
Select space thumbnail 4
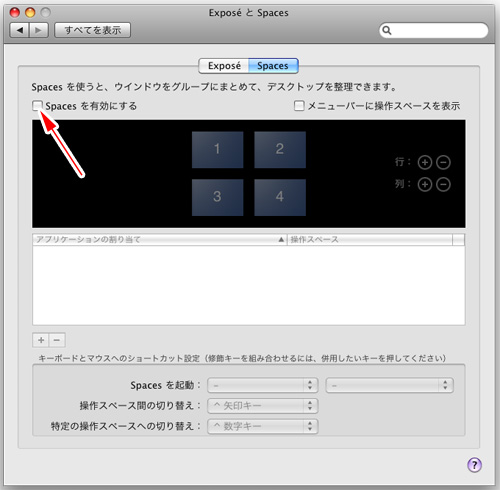(280, 197)
